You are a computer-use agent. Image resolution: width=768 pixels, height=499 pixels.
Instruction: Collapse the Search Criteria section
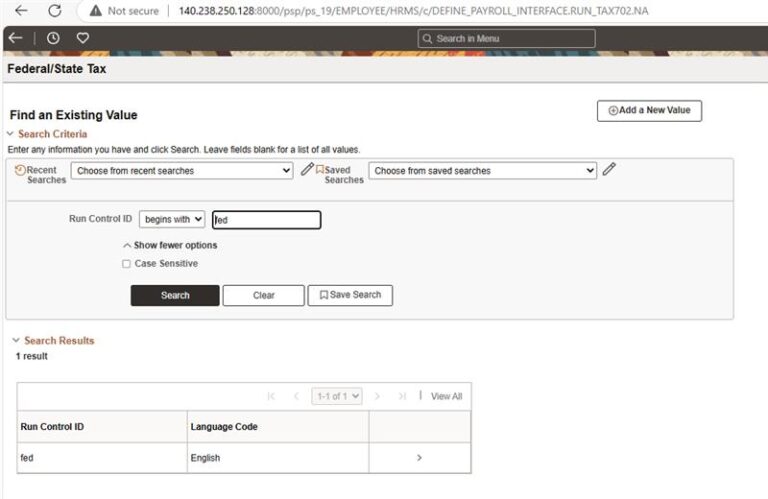[x=11, y=134]
